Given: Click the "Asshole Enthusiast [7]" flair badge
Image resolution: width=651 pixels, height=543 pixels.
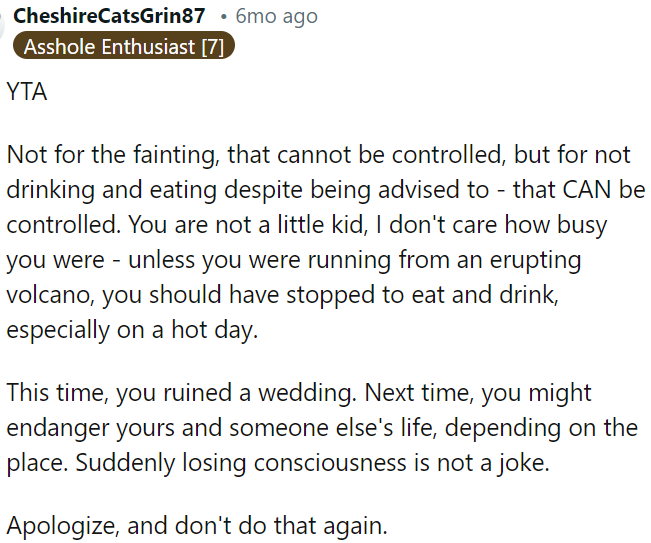Looking at the screenshot, I should coord(125,46).
